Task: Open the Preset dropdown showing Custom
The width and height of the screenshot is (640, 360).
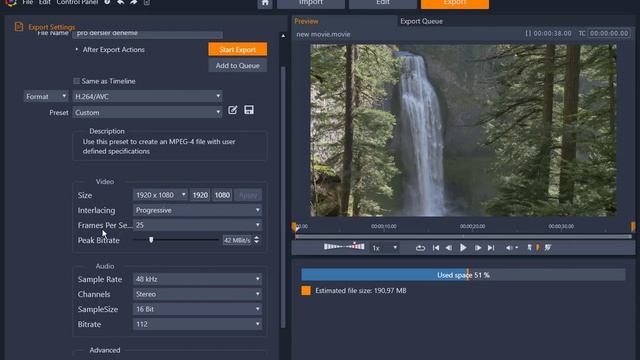Action: pos(147,112)
